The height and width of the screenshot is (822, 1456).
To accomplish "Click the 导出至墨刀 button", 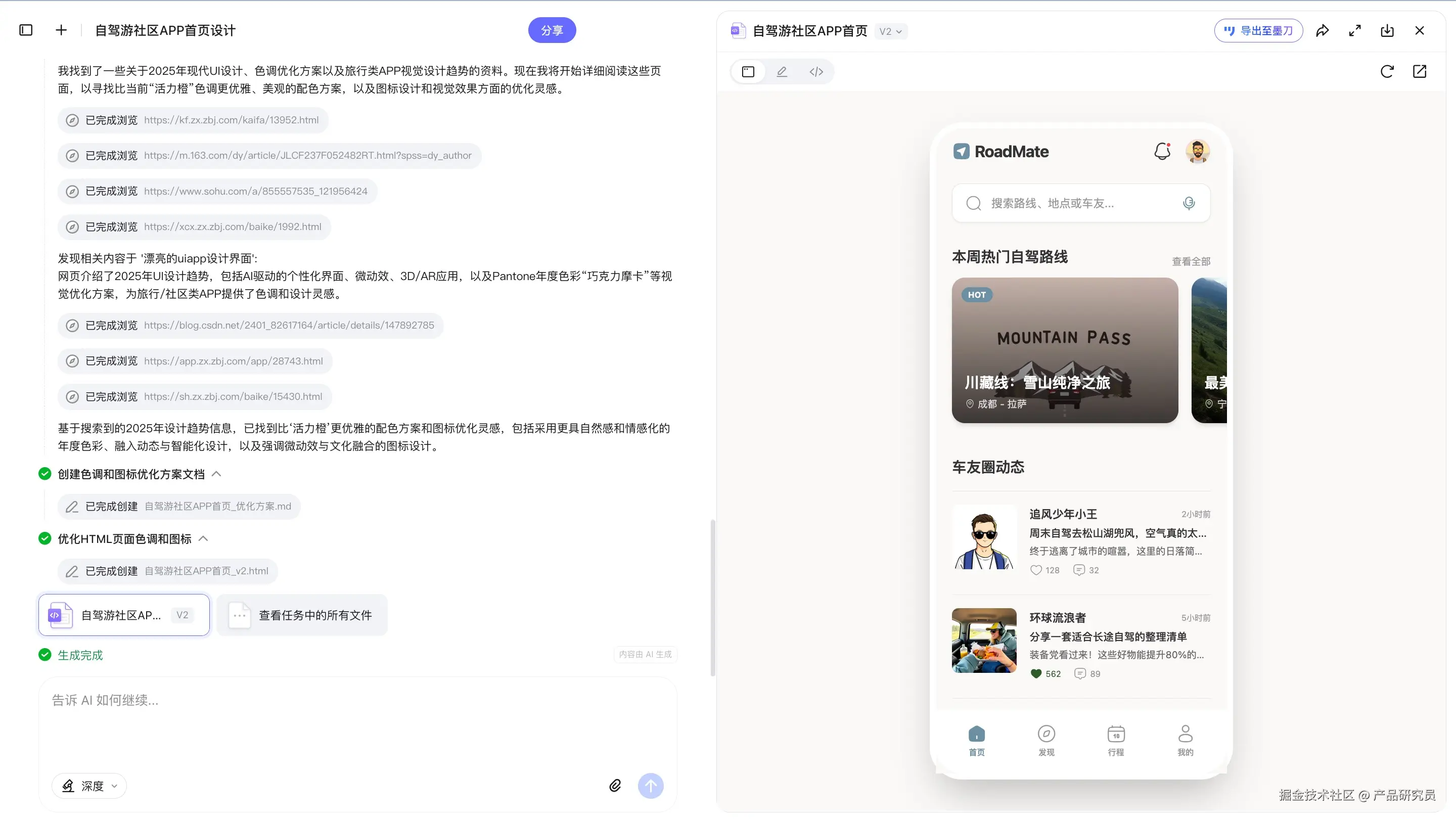I will pyautogui.click(x=1258, y=30).
